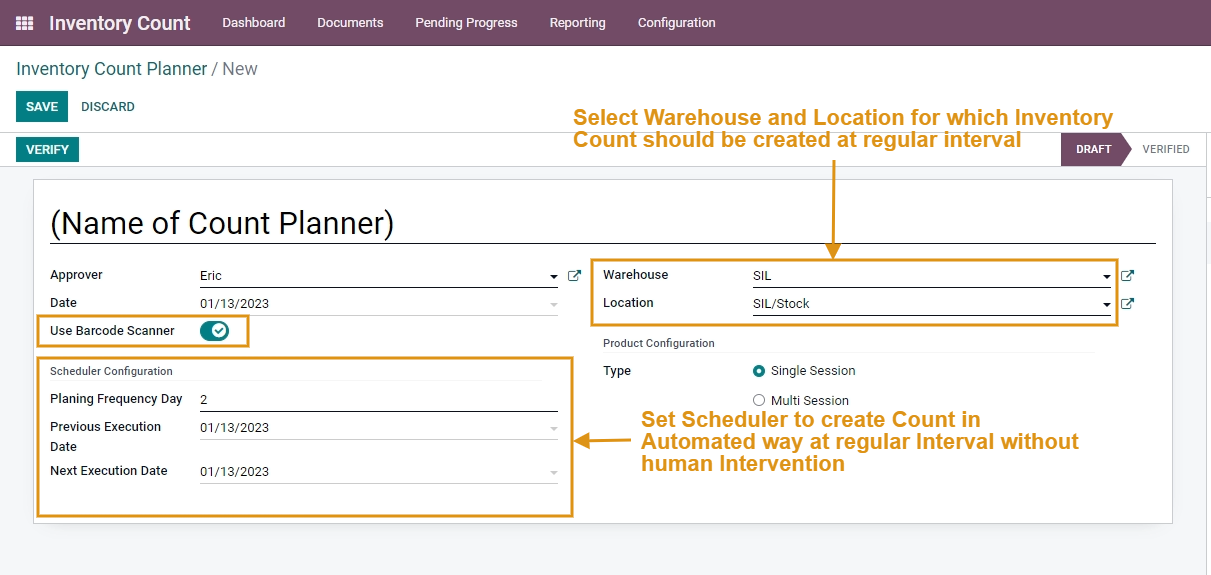Go back to Inventory Count Planner breadcrumb

111,69
